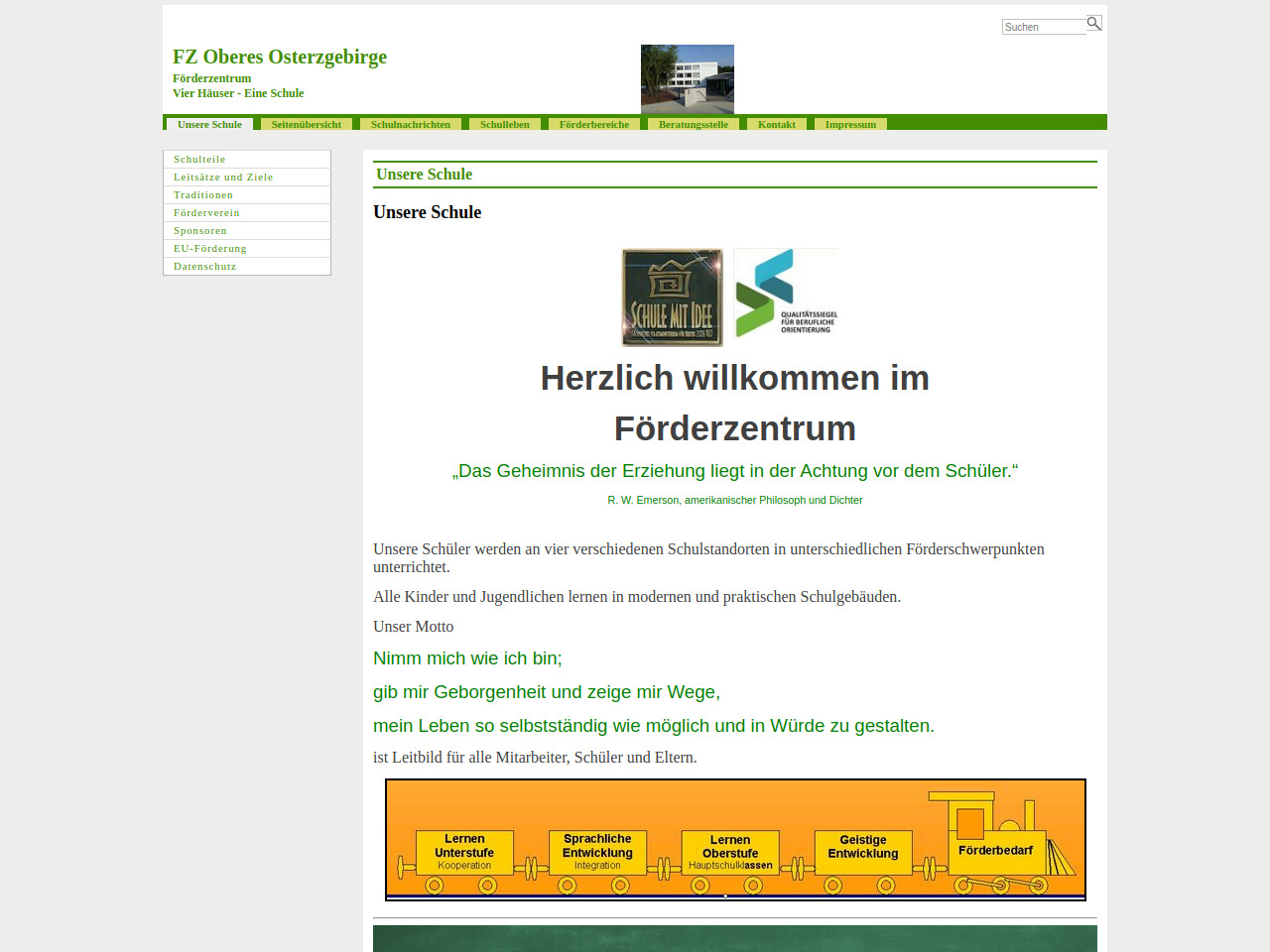This screenshot has width=1270, height=952.
Task: Click the FZ Oberes Osterzgebirge site title
Action: 280,57
